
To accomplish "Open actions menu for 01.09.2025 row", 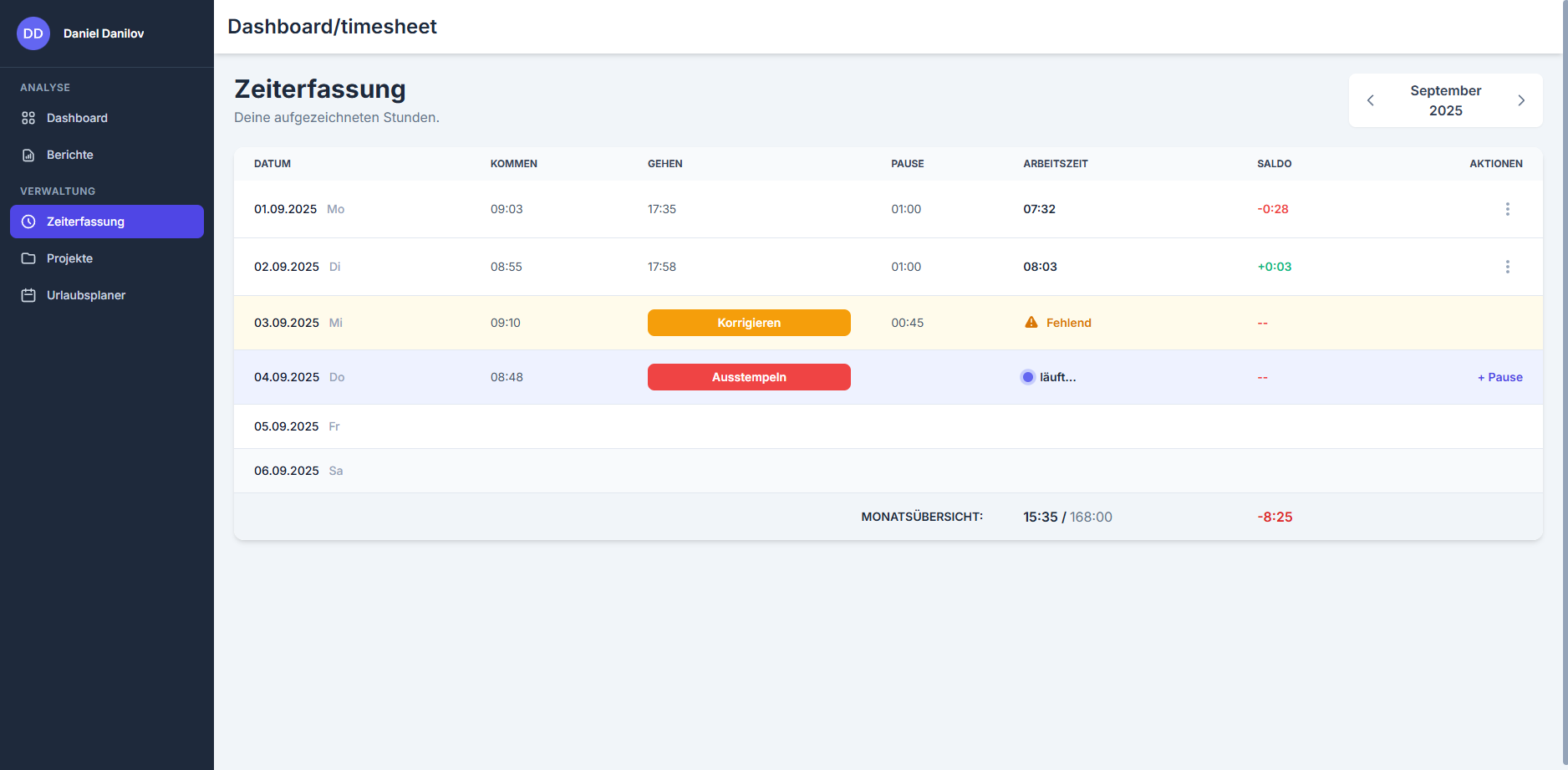I will tap(1507, 209).
